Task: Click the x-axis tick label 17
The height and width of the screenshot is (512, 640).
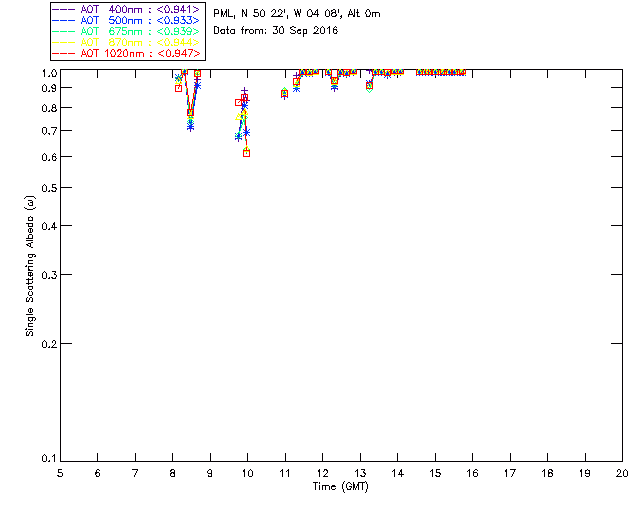Action: pos(510,473)
